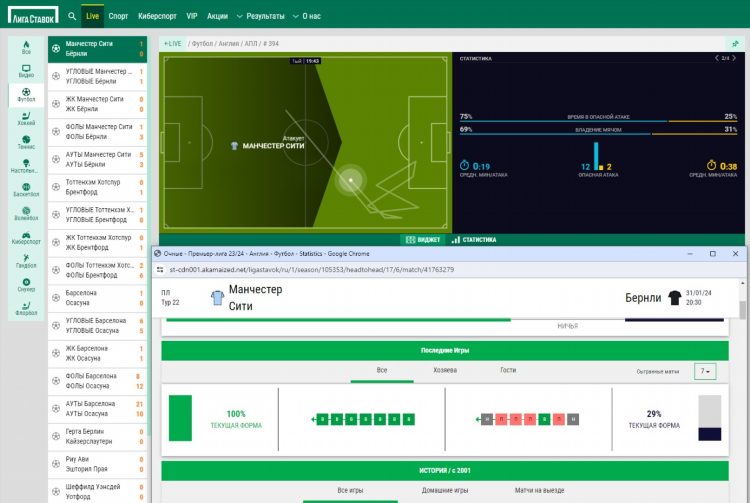Select Хоккей in the sidebar
Image resolution: width=750 pixels, height=503 pixels.
[x=26, y=119]
